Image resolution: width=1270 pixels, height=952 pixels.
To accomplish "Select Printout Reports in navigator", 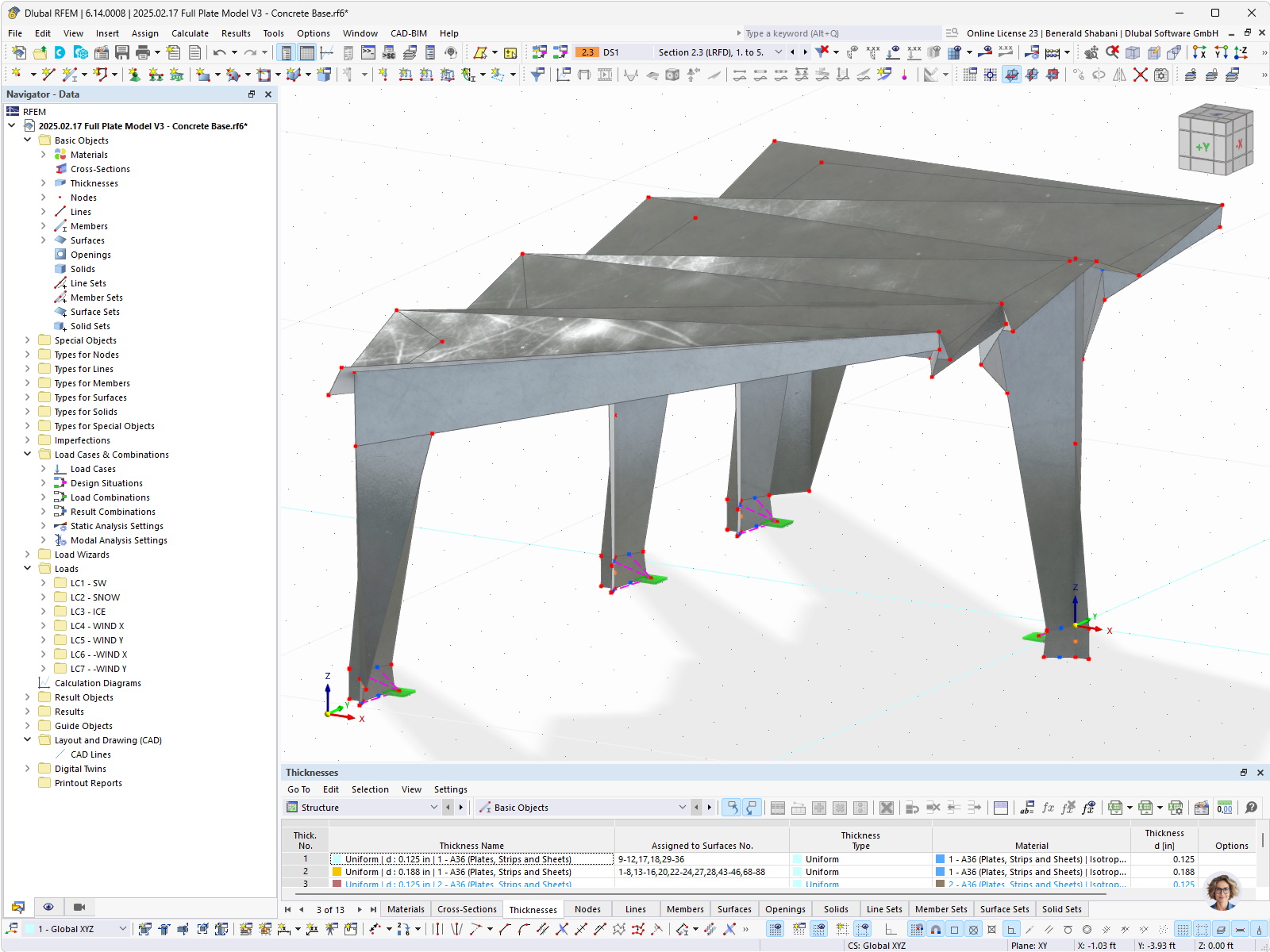I will pyautogui.click(x=88, y=783).
